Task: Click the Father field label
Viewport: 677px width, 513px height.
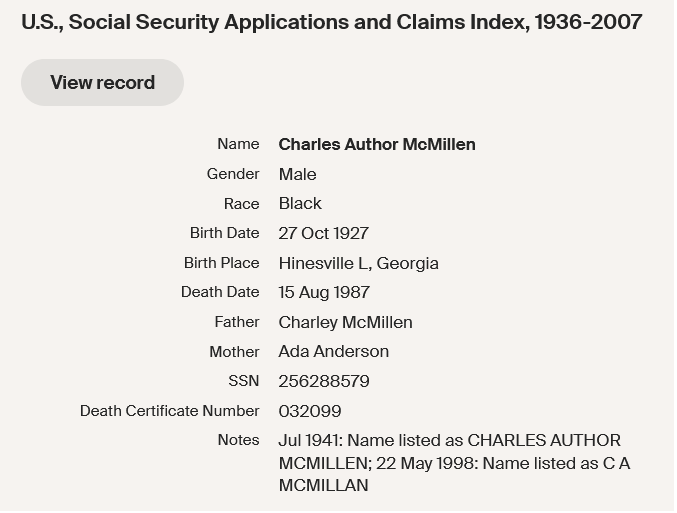Action: click(x=236, y=322)
